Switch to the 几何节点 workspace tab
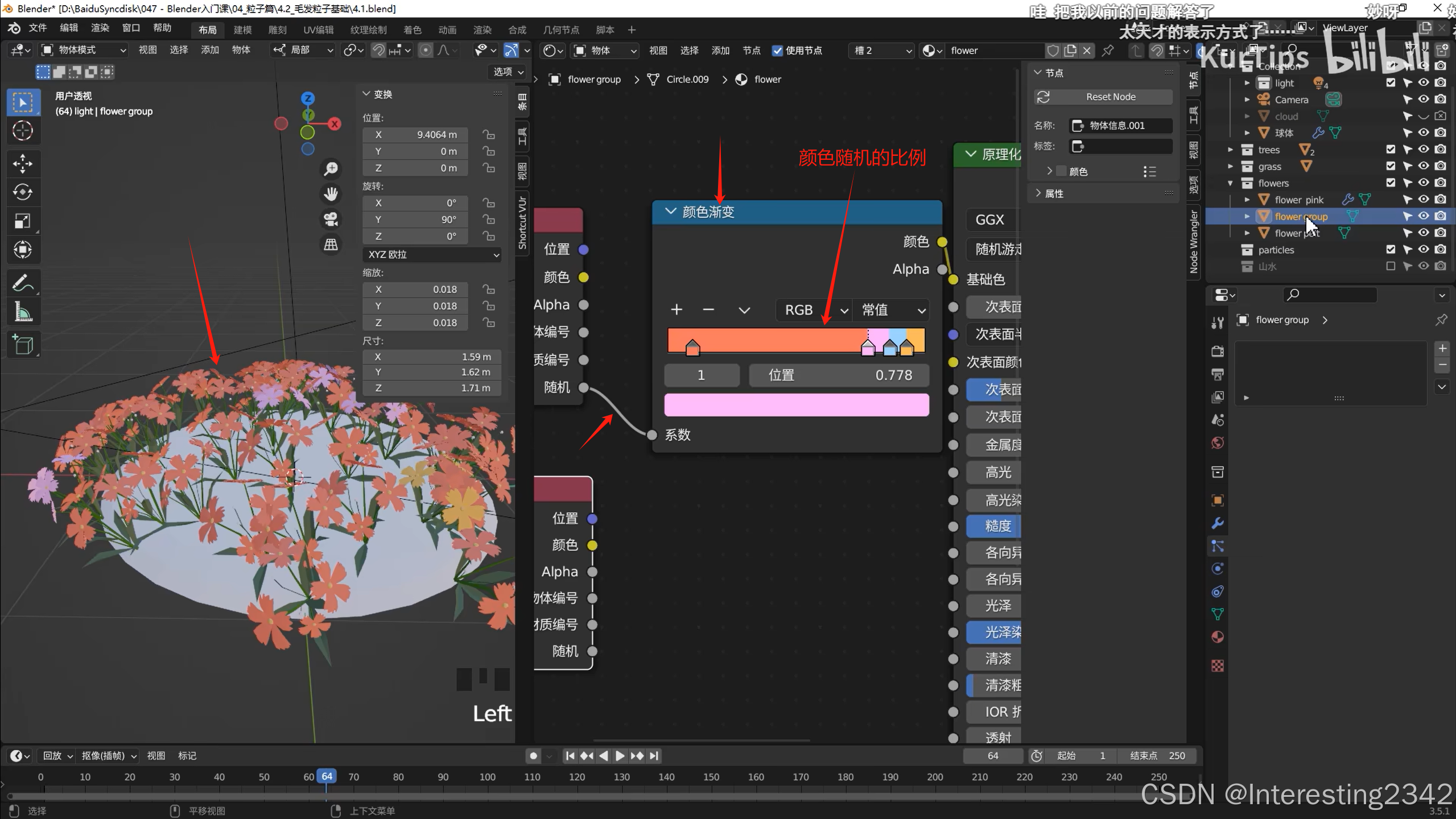The width and height of the screenshot is (1456, 819). pos(560,30)
